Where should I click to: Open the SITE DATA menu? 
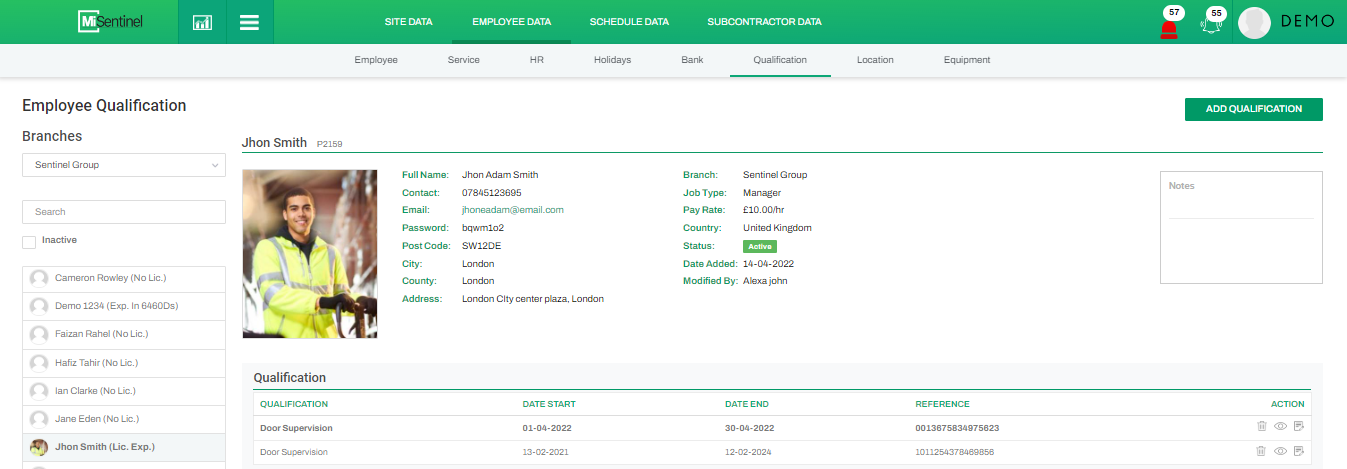point(408,22)
